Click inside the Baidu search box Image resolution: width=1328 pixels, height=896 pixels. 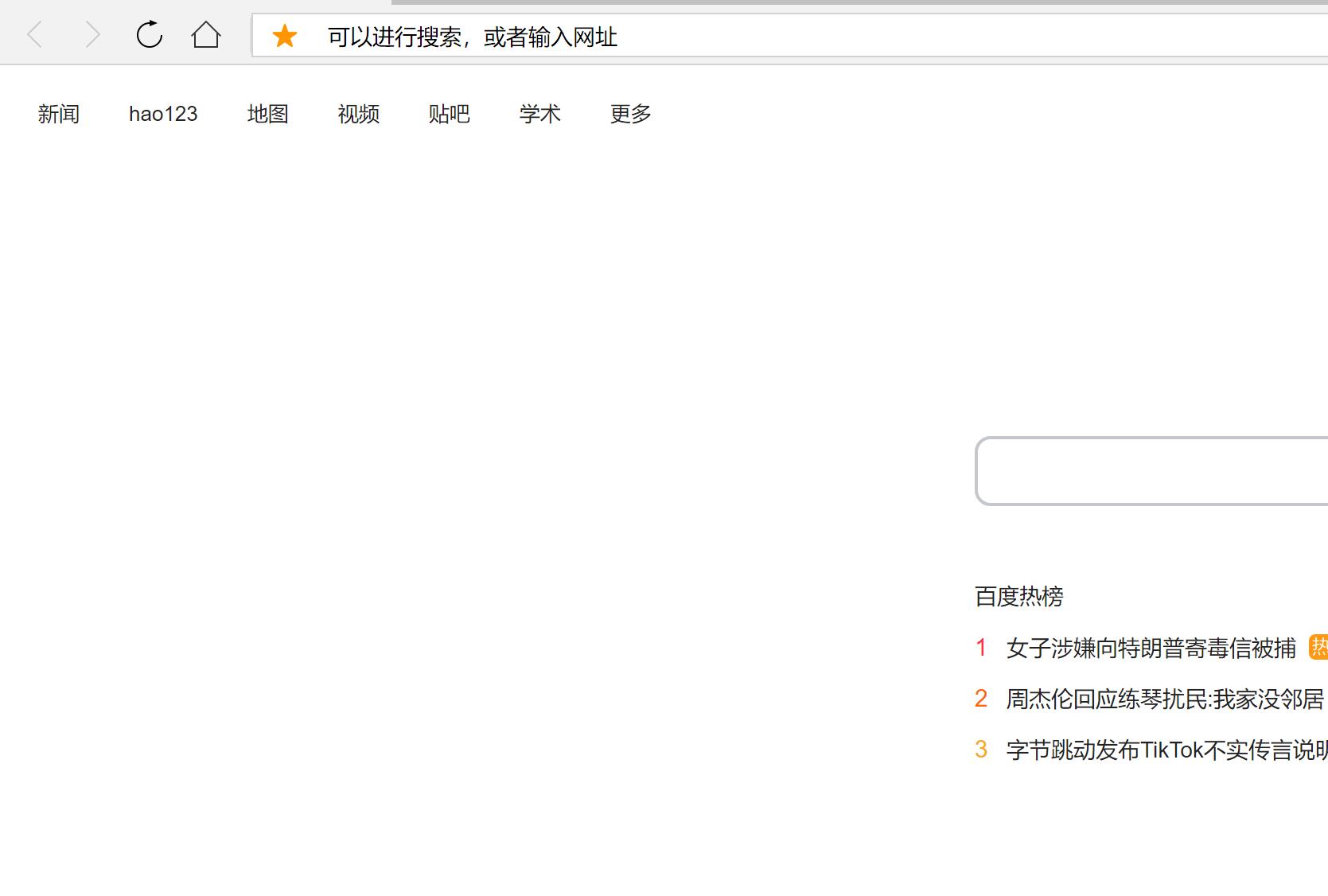(1154, 471)
